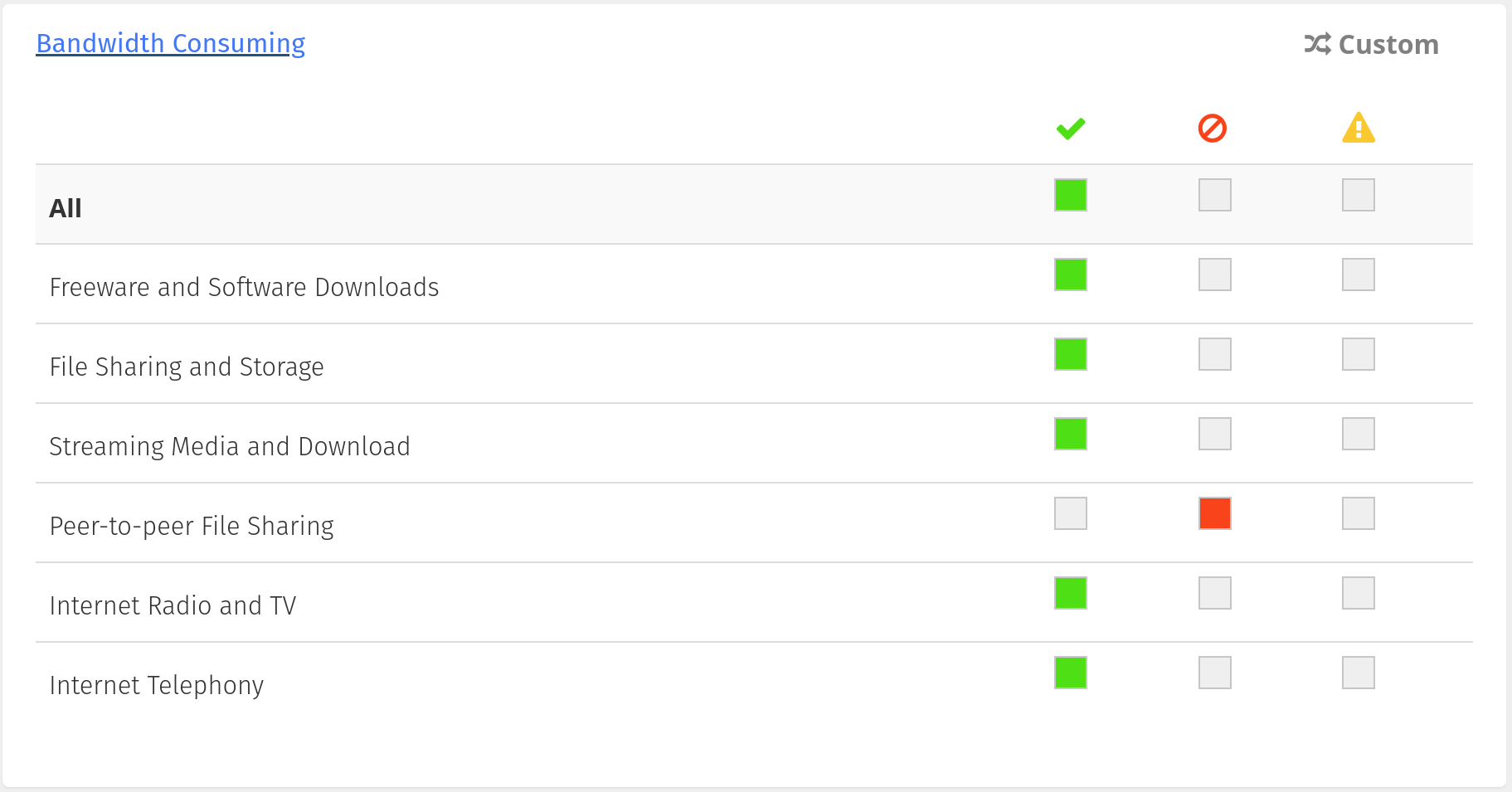Click the green checkmark allow column icon

click(x=1071, y=129)
